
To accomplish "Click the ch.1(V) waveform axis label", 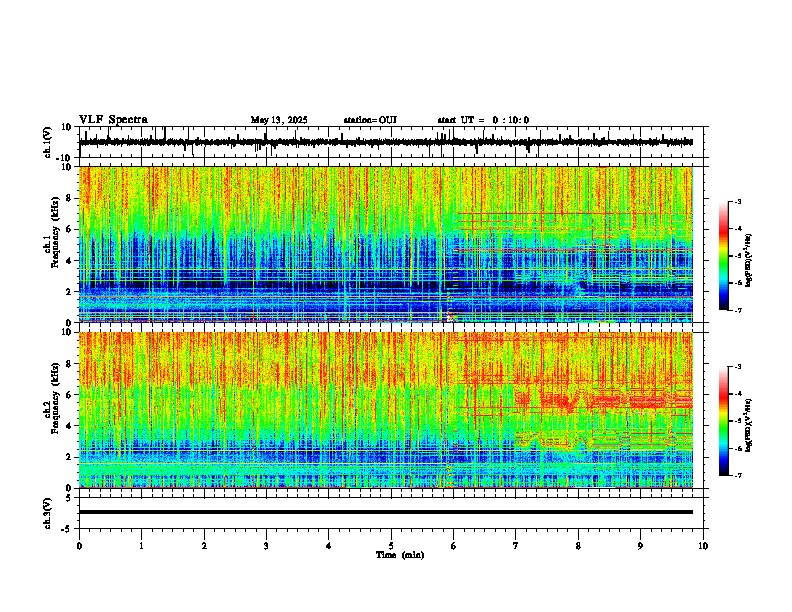I will (48, 142).
